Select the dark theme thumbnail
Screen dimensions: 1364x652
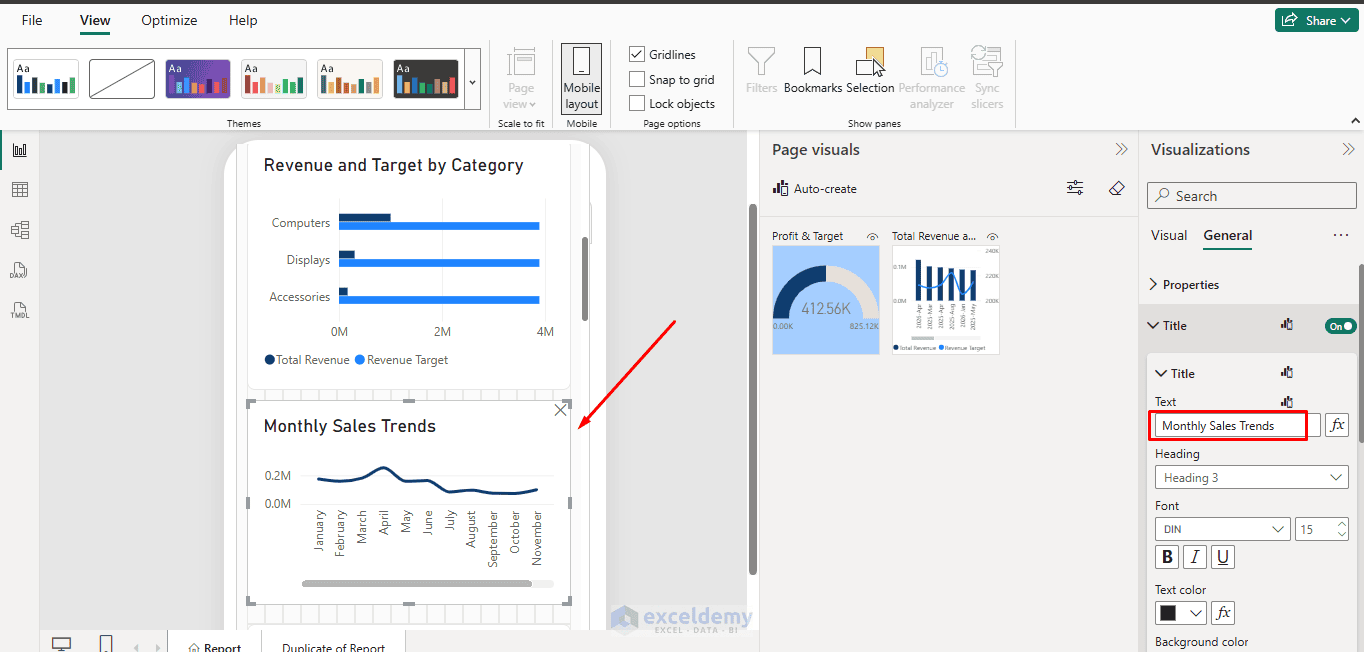(426, 79)
